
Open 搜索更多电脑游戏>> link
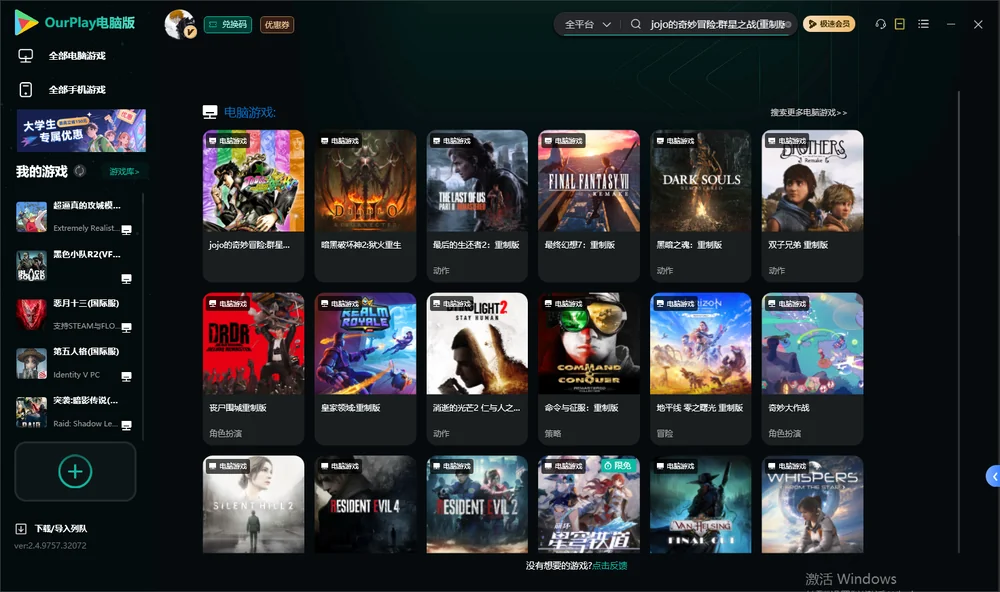[x=808, y=112]
